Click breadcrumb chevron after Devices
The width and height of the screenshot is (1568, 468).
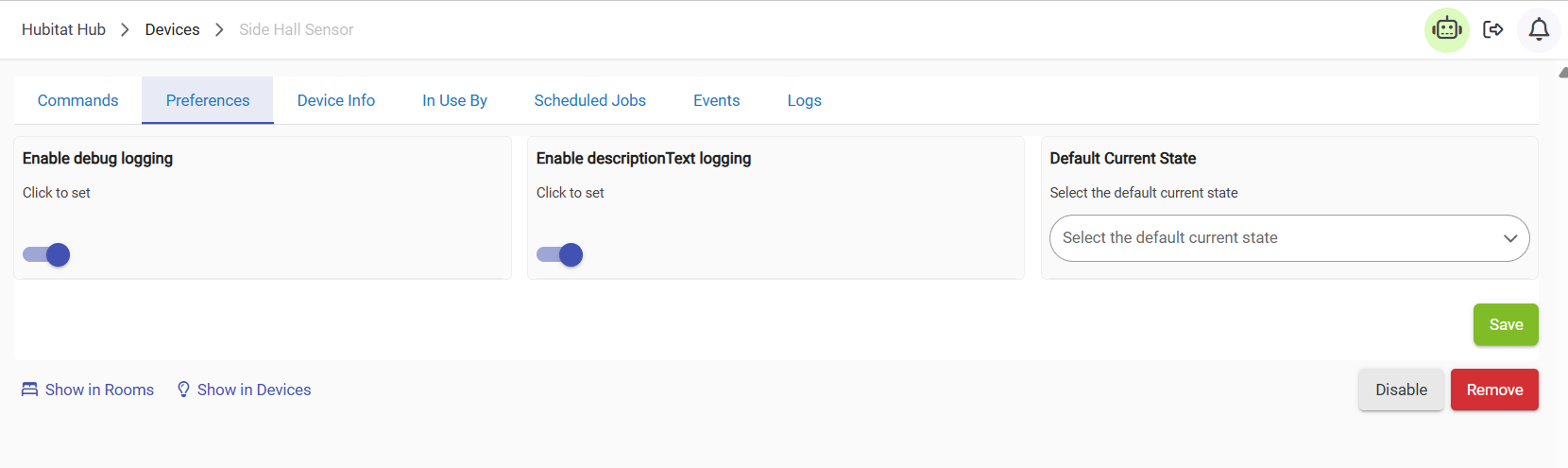coord(219,30)
